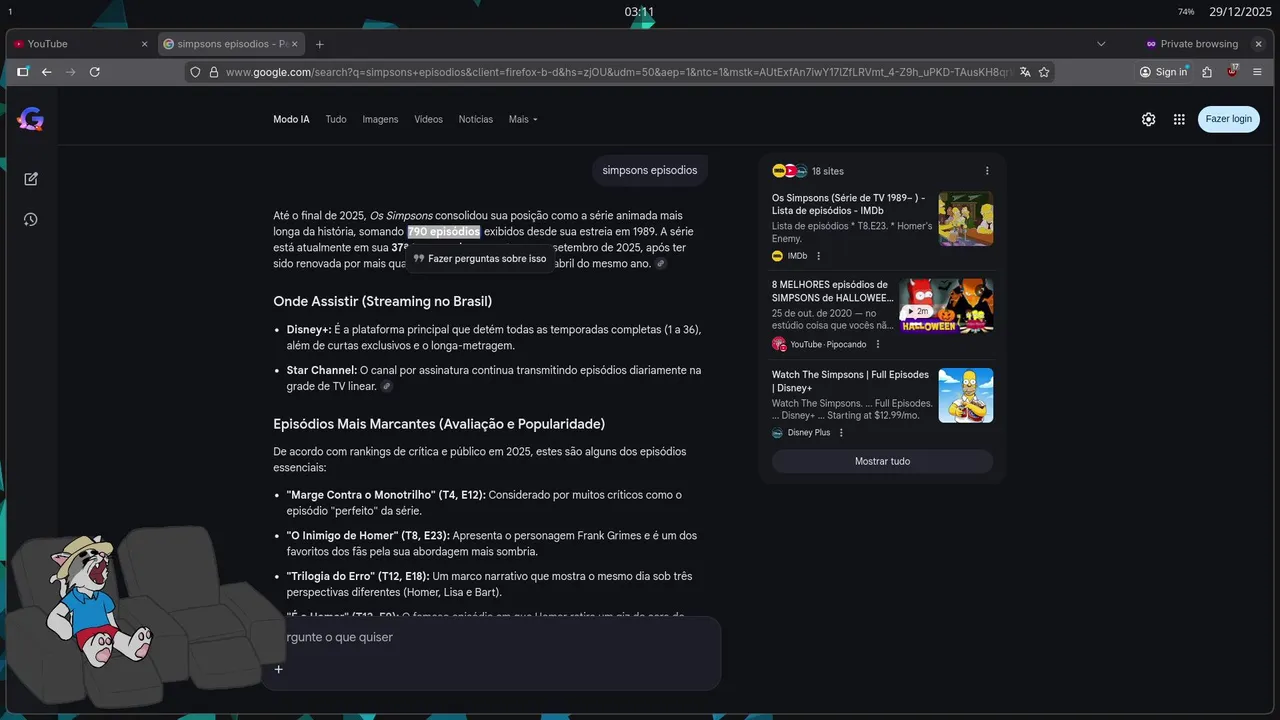Screen dimensions: 1280x720
Task: Click the source link icon after first paragraph
Action: click(x=661, y=264)
